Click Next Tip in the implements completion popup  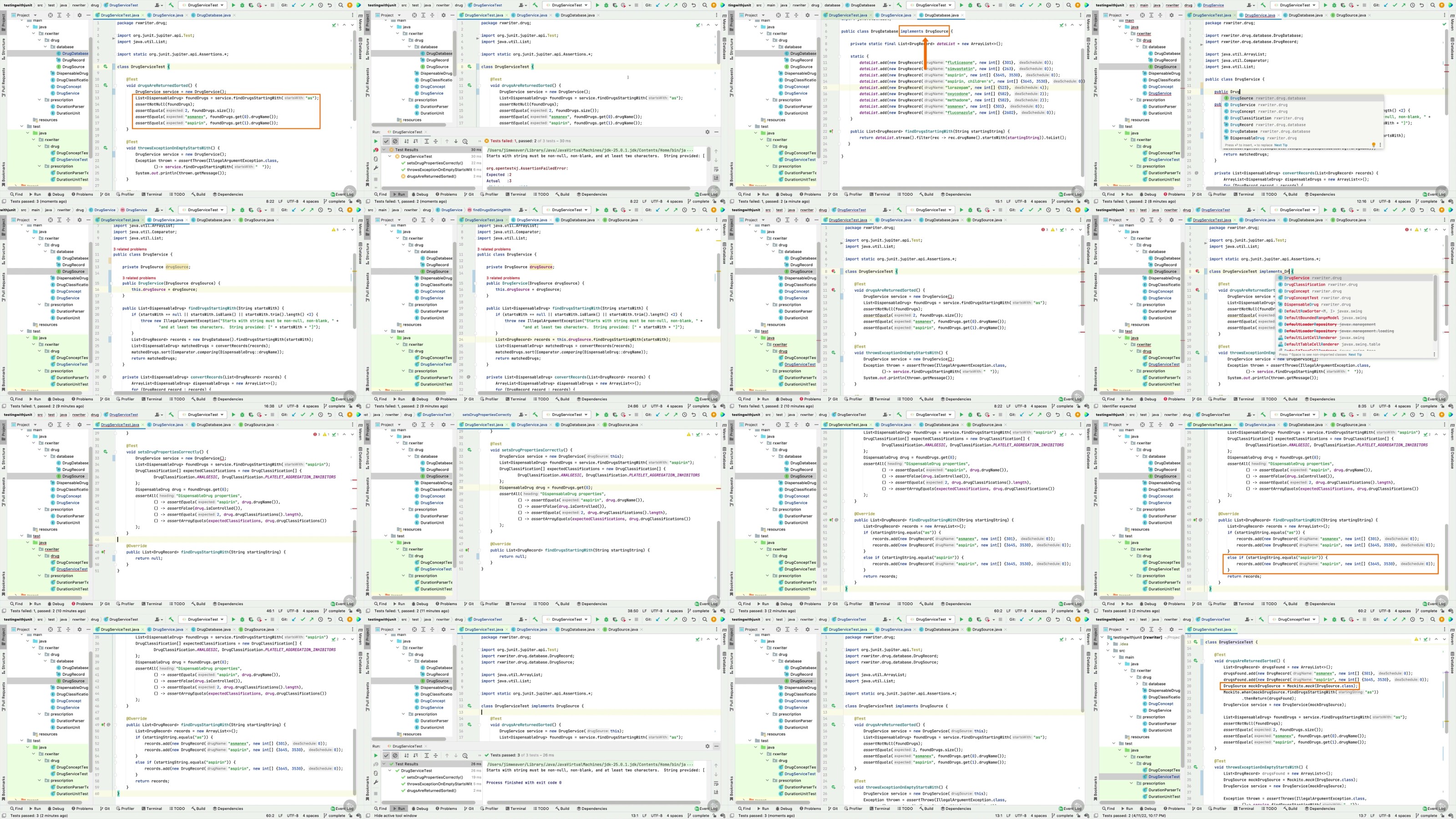1355,354
